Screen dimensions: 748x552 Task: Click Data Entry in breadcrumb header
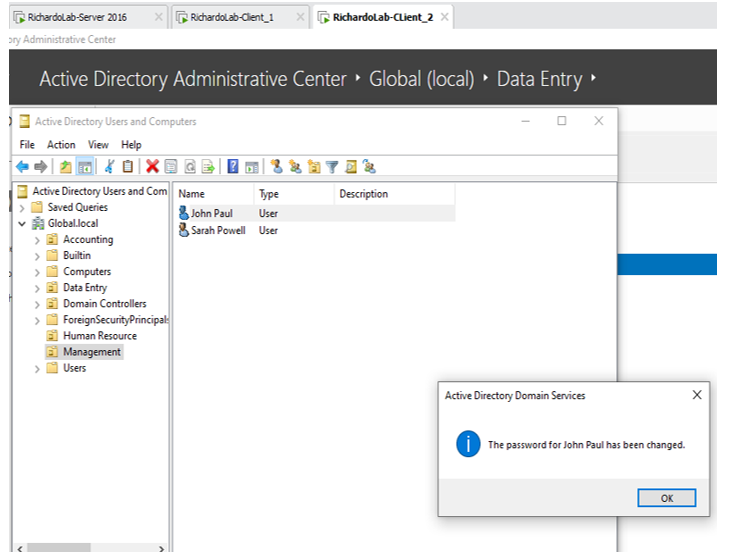[540, 79]
